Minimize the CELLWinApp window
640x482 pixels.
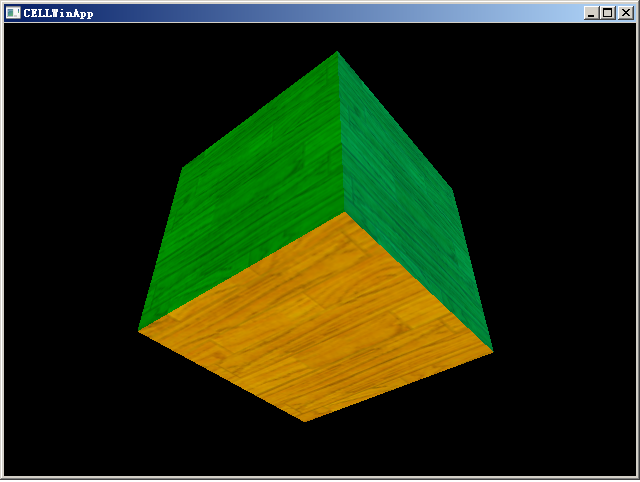(591, 13)
